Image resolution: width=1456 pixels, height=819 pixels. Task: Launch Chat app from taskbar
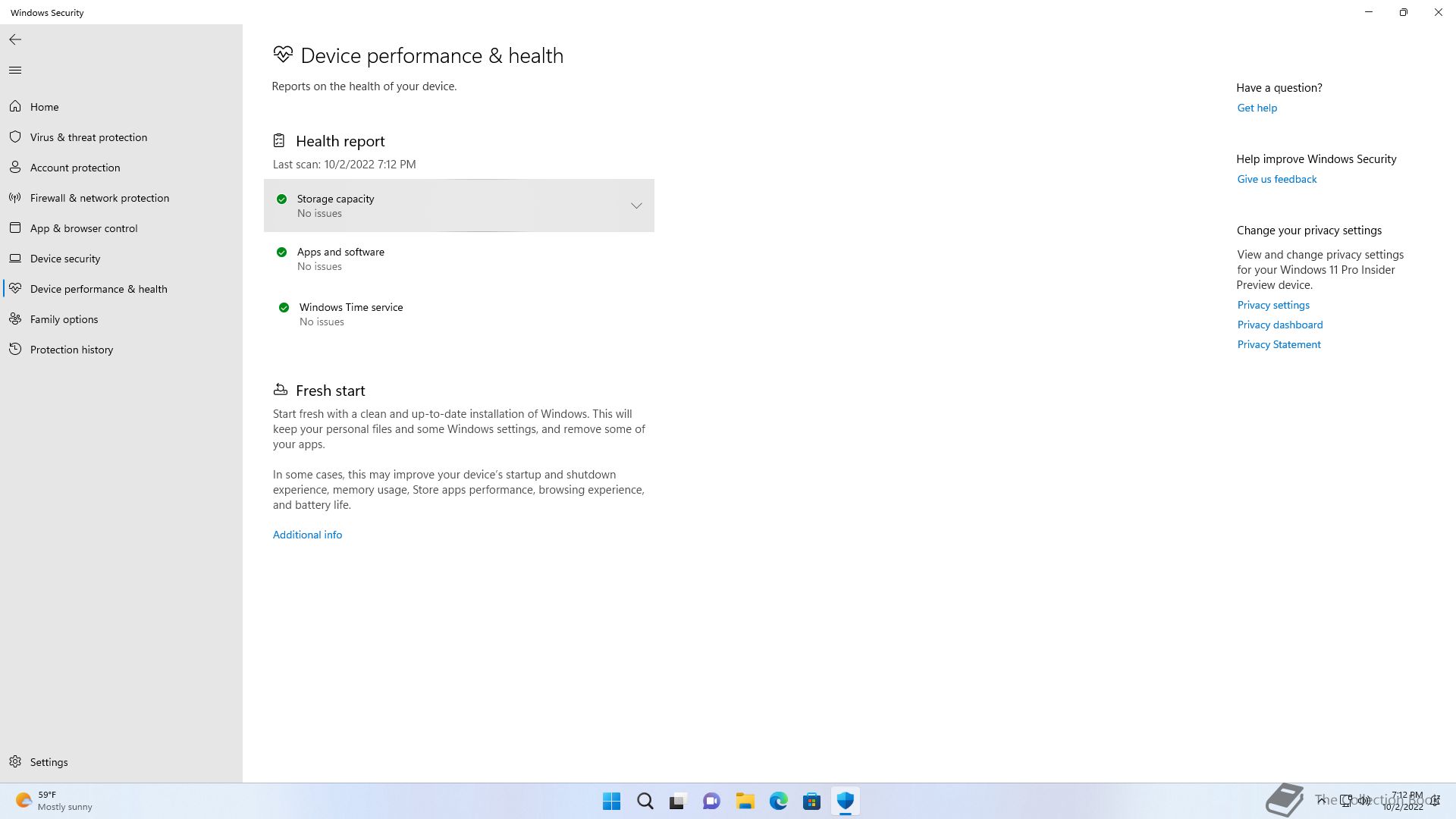click(x=711, y=801)
